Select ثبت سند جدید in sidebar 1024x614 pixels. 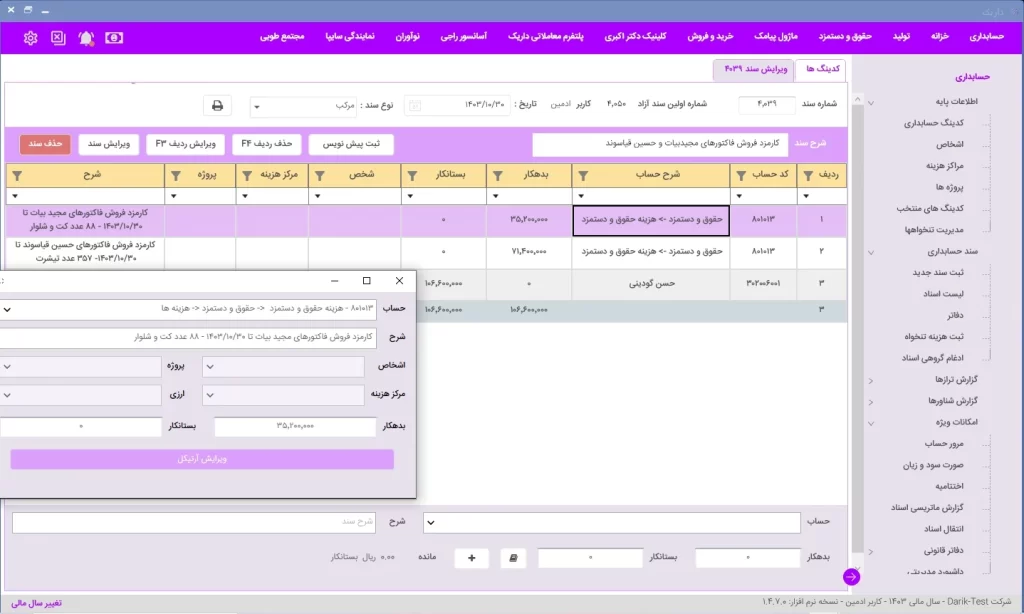point(938,273)
